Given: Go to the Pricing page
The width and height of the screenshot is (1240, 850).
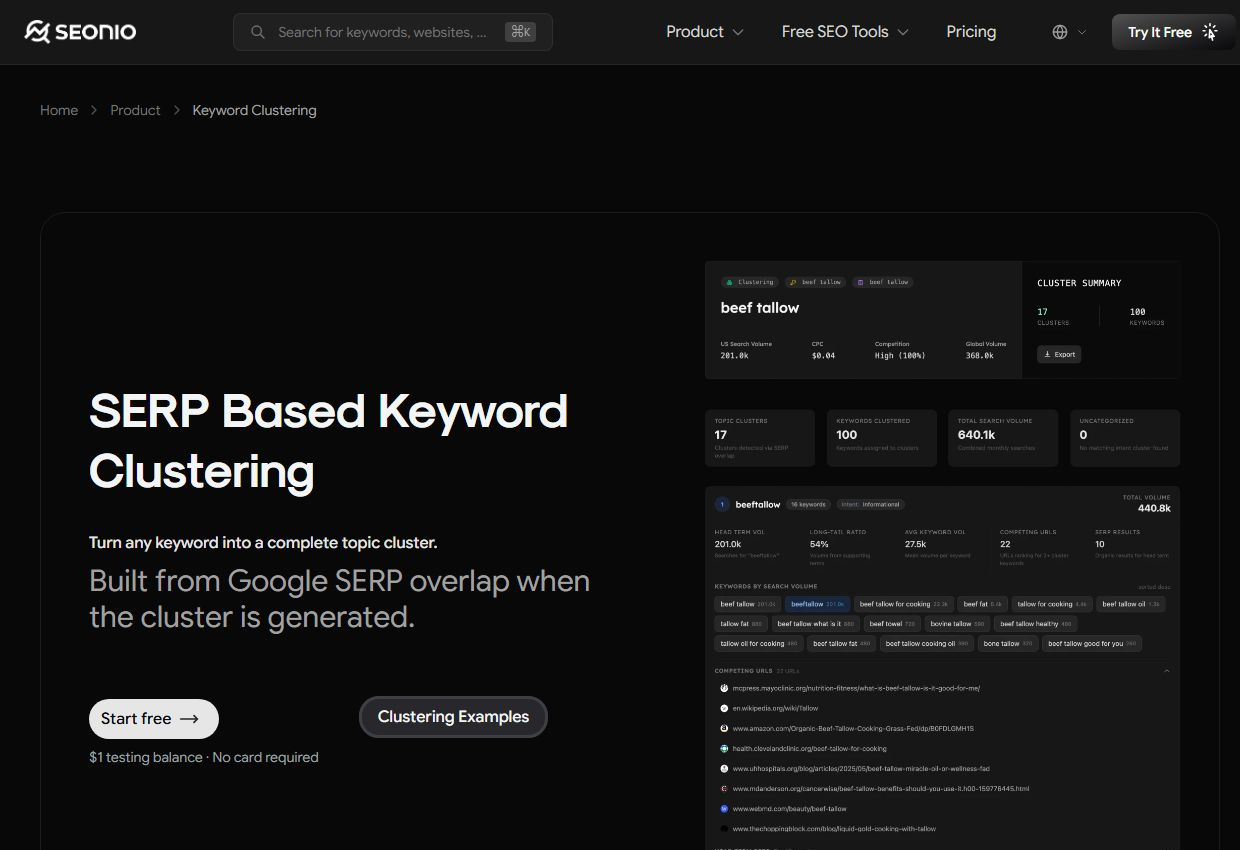Looking at the screenshot, I should (x=971, y=32).
